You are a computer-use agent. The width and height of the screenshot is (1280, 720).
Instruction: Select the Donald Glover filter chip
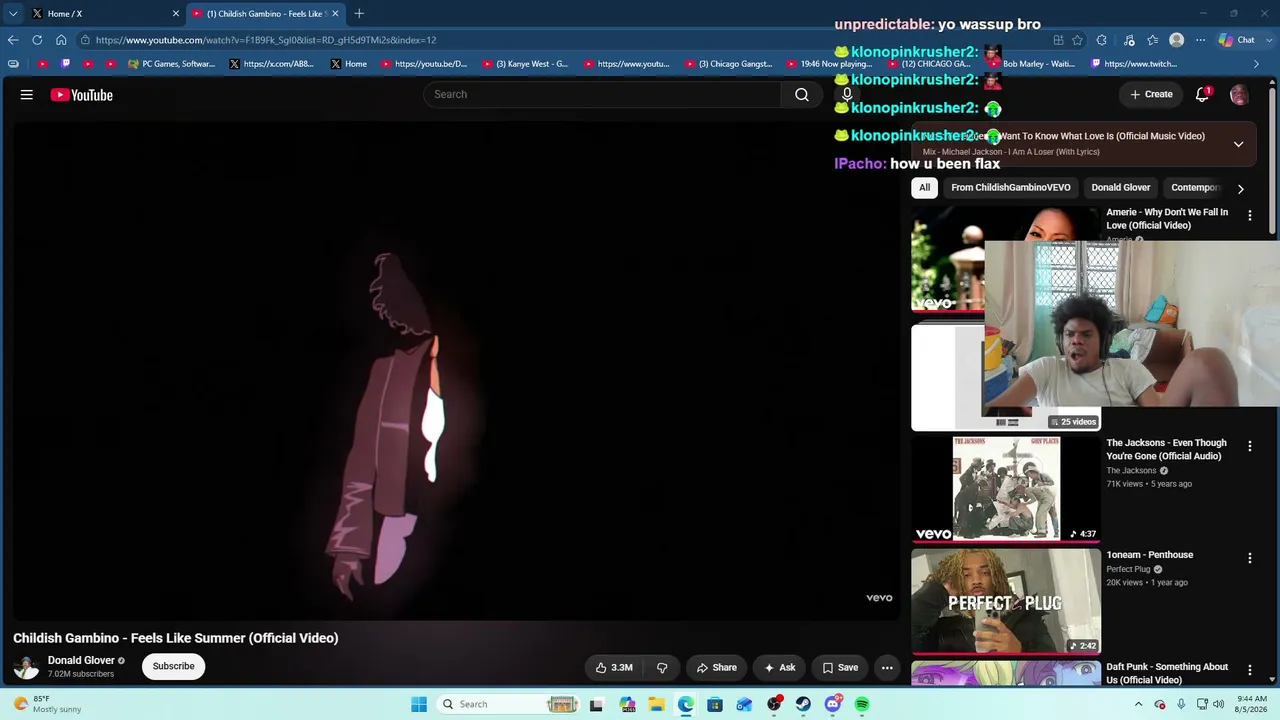tap(1121, 188)
